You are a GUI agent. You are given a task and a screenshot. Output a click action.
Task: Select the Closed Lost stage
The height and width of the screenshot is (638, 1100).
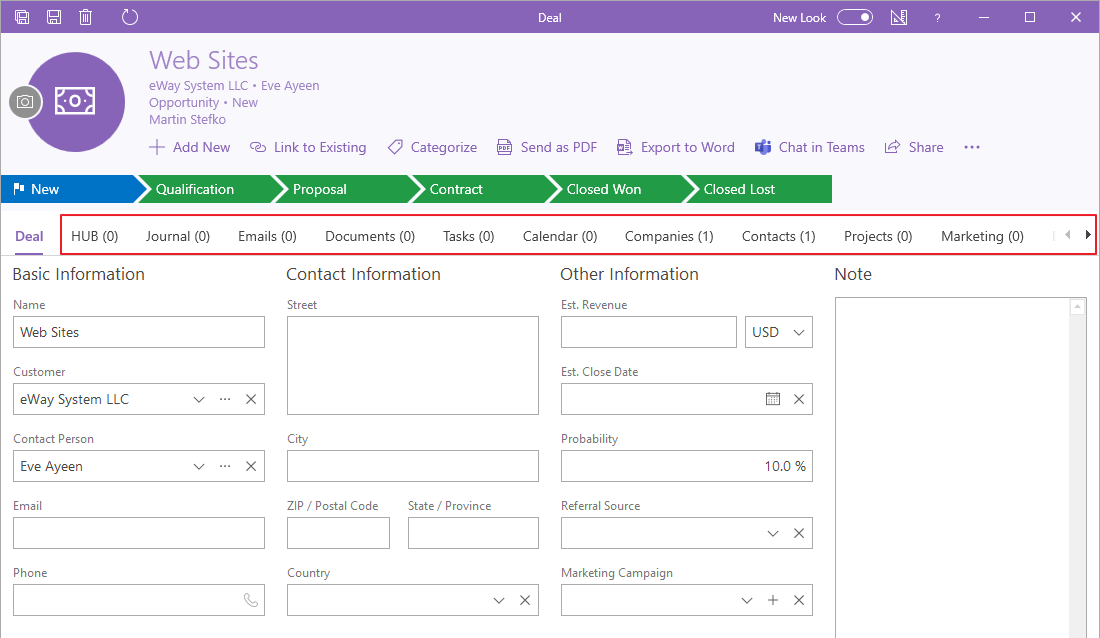click(758, 190)
